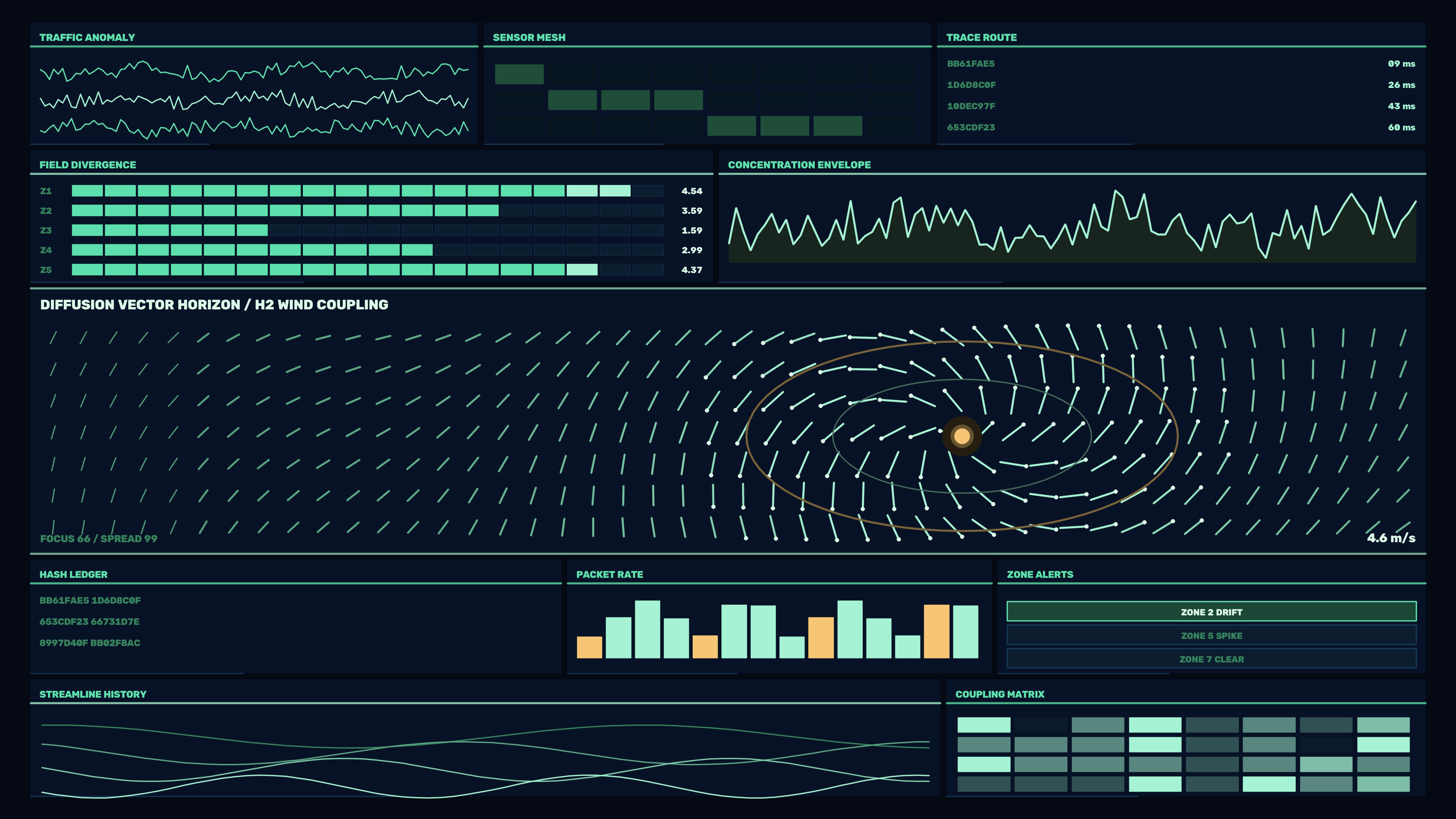The height and width of the screenshot is (819, 1456).
Task: Click the 26 ms latency value
Action: coord(1401,85)
